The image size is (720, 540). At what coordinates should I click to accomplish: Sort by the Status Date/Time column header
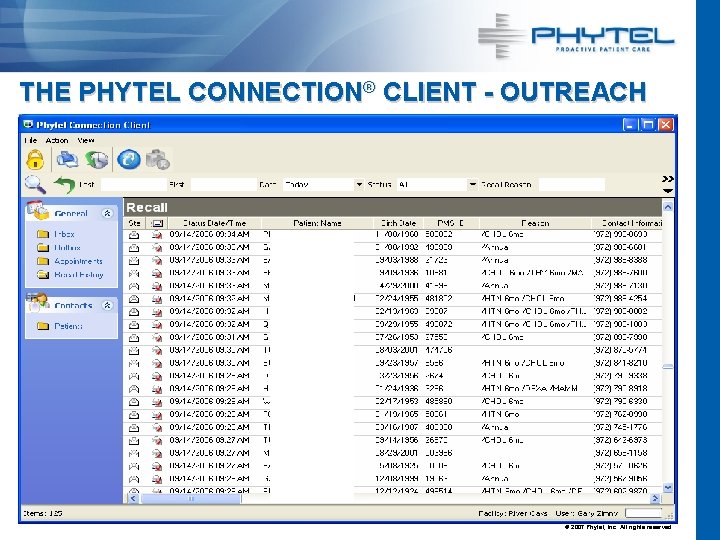coord(214,223)
